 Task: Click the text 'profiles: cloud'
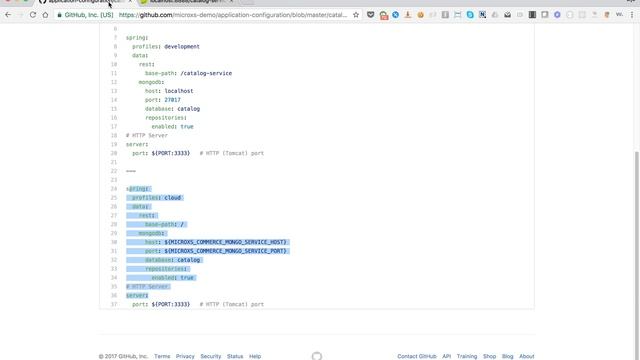coord(156,198)
